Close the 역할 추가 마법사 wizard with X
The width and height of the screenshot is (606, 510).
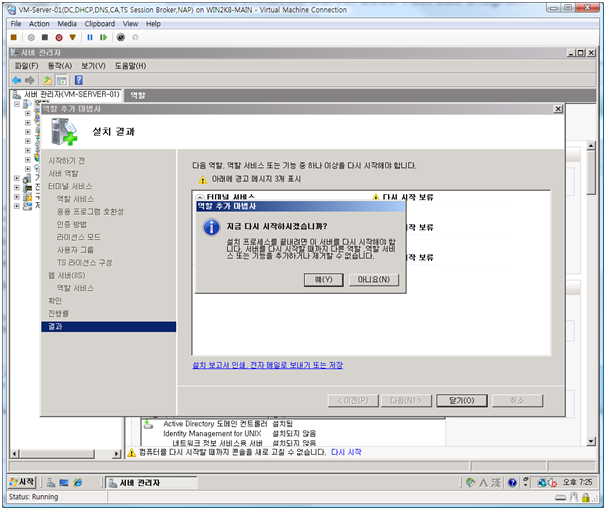tap(558, 109)
